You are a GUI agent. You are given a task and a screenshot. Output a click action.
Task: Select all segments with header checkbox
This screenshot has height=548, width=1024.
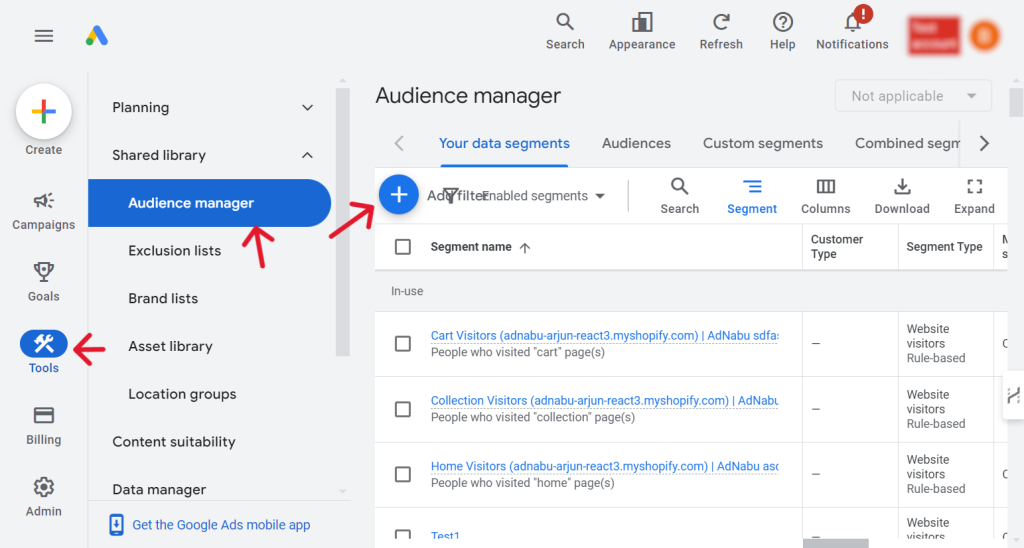[x=403, y=247]
